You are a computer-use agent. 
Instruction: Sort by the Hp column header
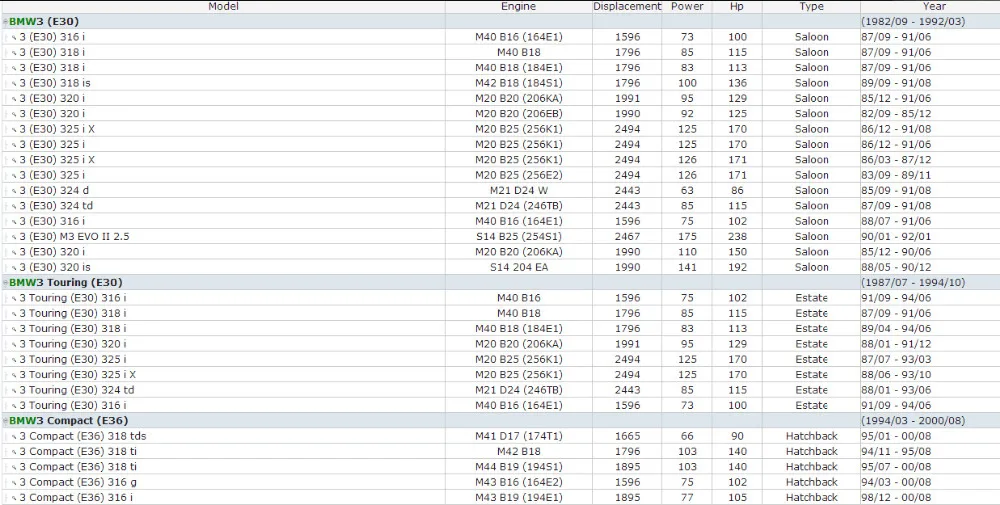[737, 6]
